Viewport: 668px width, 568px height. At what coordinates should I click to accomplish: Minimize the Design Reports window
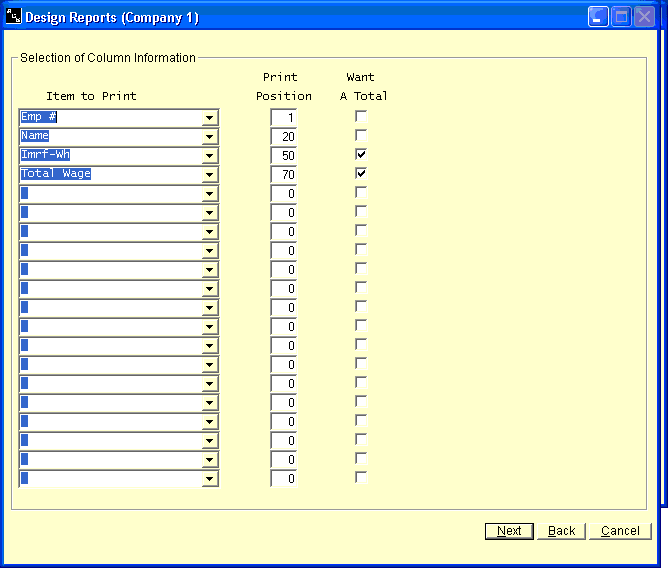tap(598, 17)
